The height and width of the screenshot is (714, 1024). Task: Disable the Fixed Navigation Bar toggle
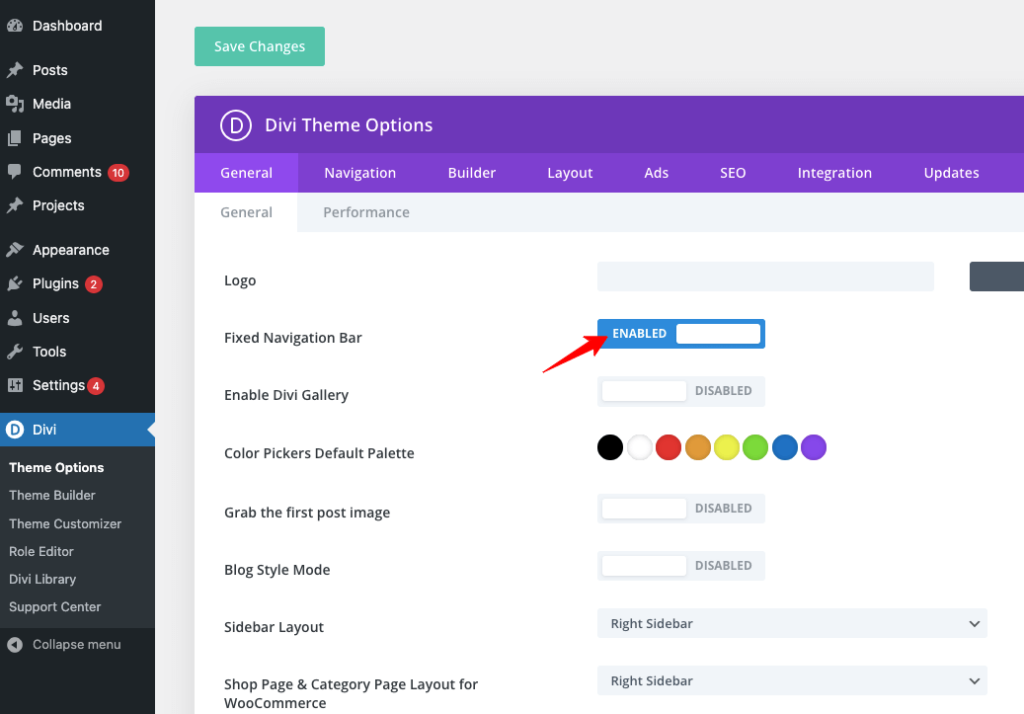[681, 334]
